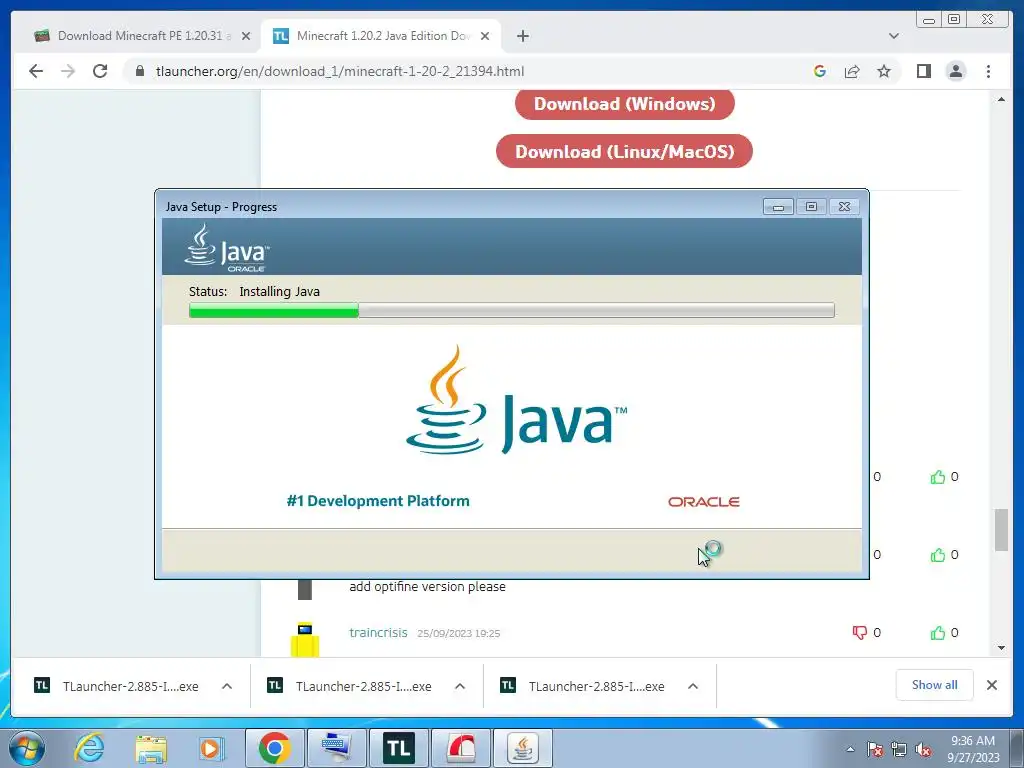
Task: Expand options for third TLauncher download
Action: [x=693, y=686]
